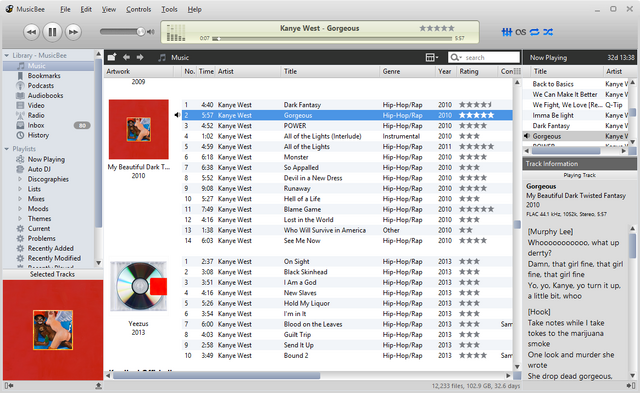Navigate back with the left arrow

(x=127, y=58)
